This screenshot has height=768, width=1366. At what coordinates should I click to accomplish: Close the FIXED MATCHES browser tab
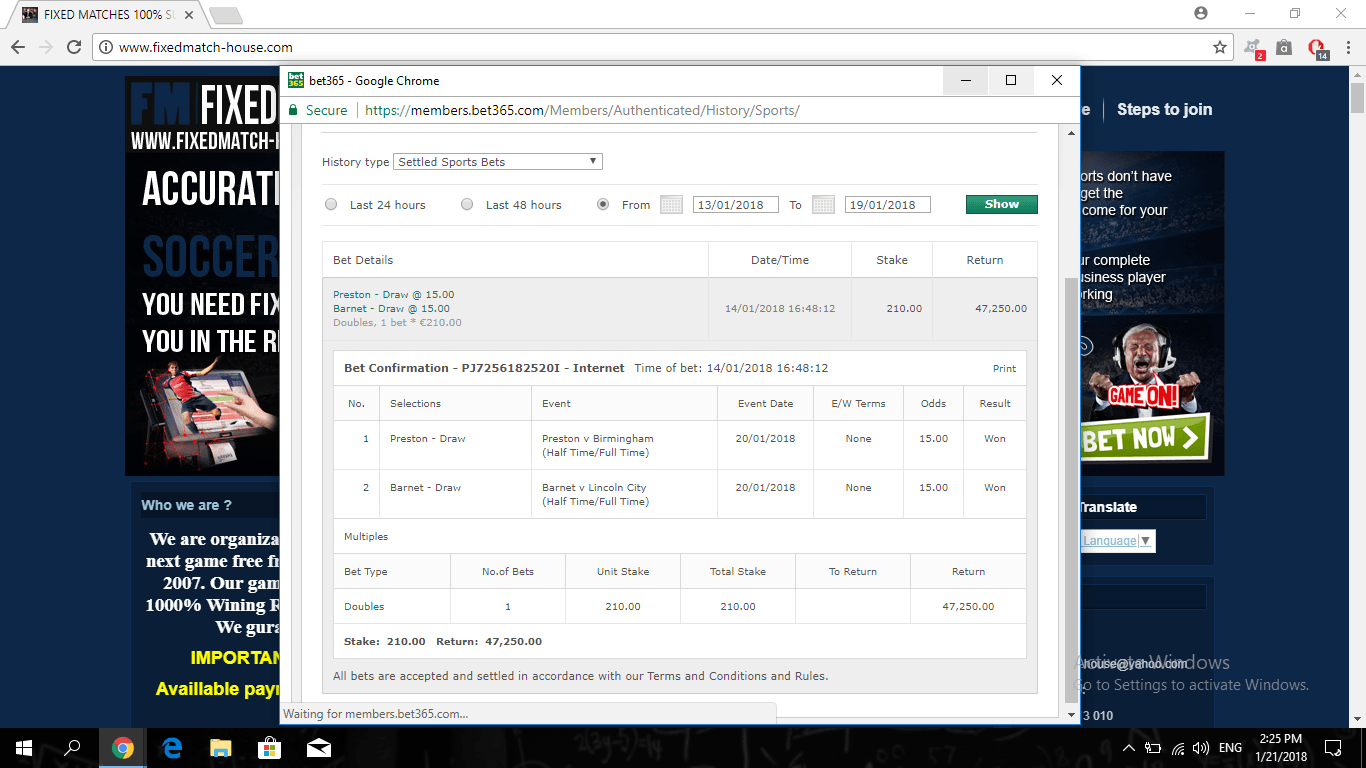tap(189, 15)
